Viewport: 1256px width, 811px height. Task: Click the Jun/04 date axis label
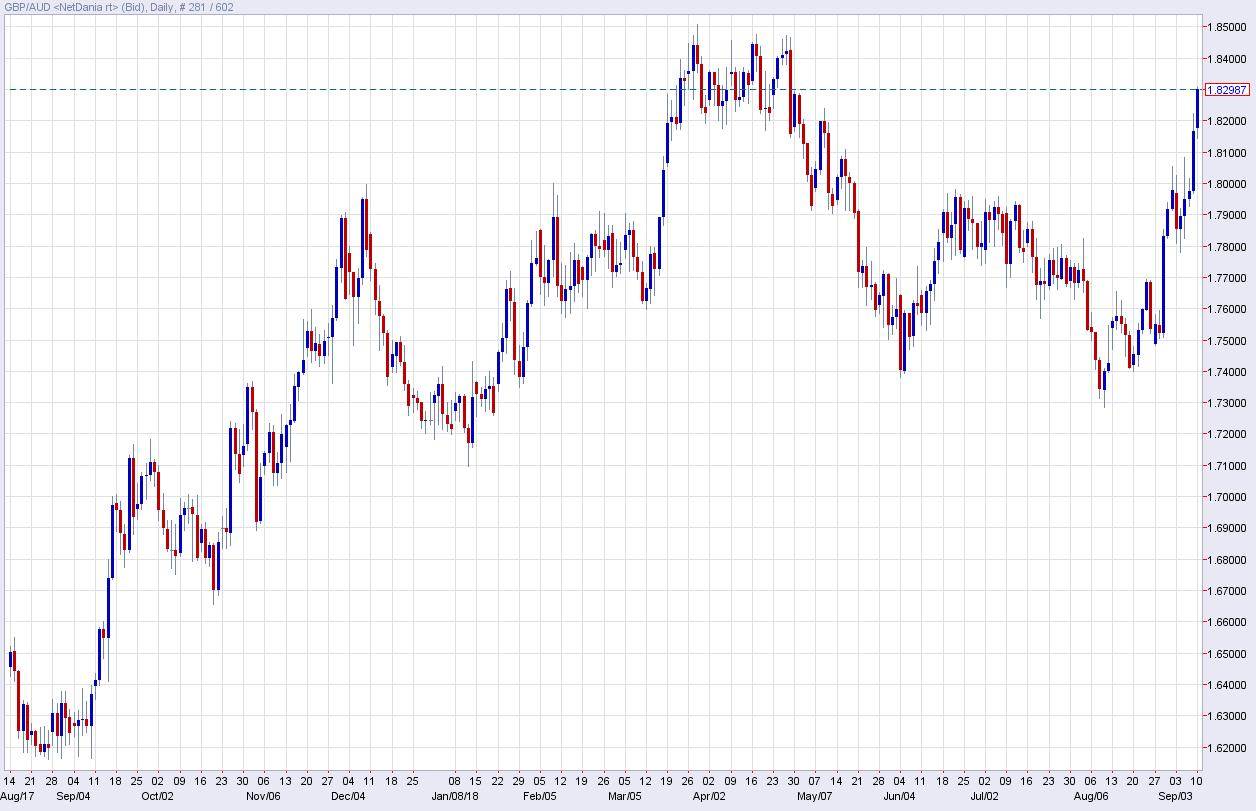click(900, 797)
